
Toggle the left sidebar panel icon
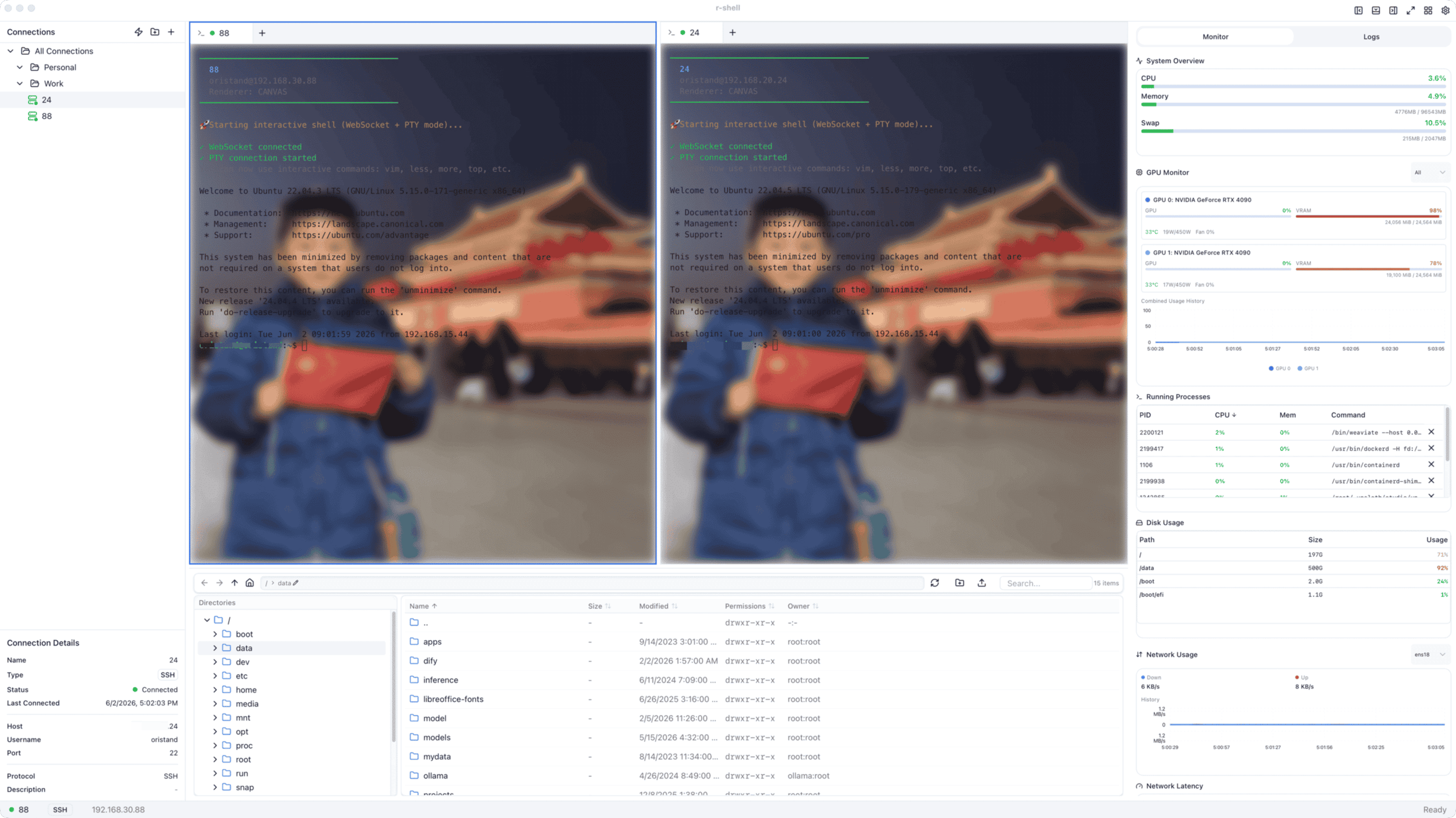(1358, 10)
